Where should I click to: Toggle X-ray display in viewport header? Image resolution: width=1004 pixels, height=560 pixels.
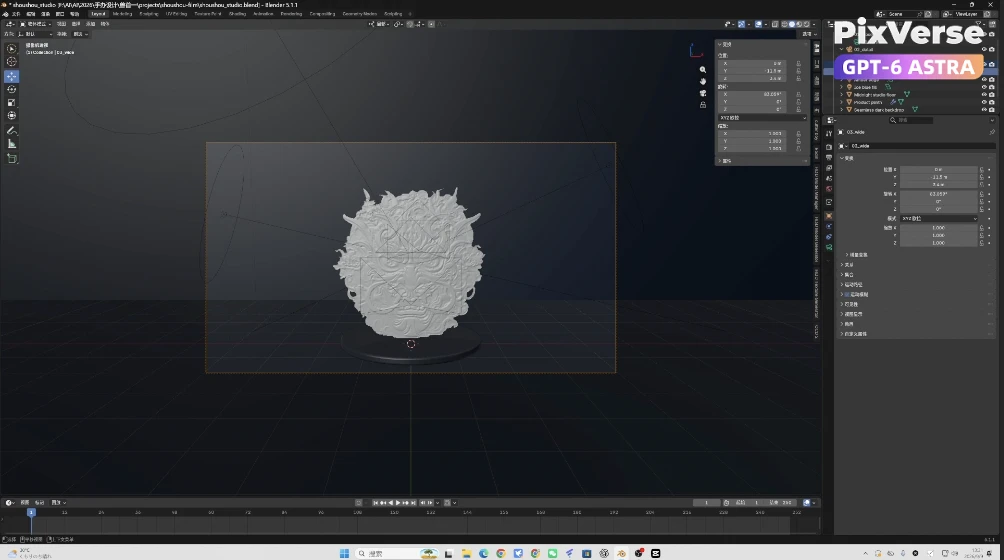(x=775, y=24)
